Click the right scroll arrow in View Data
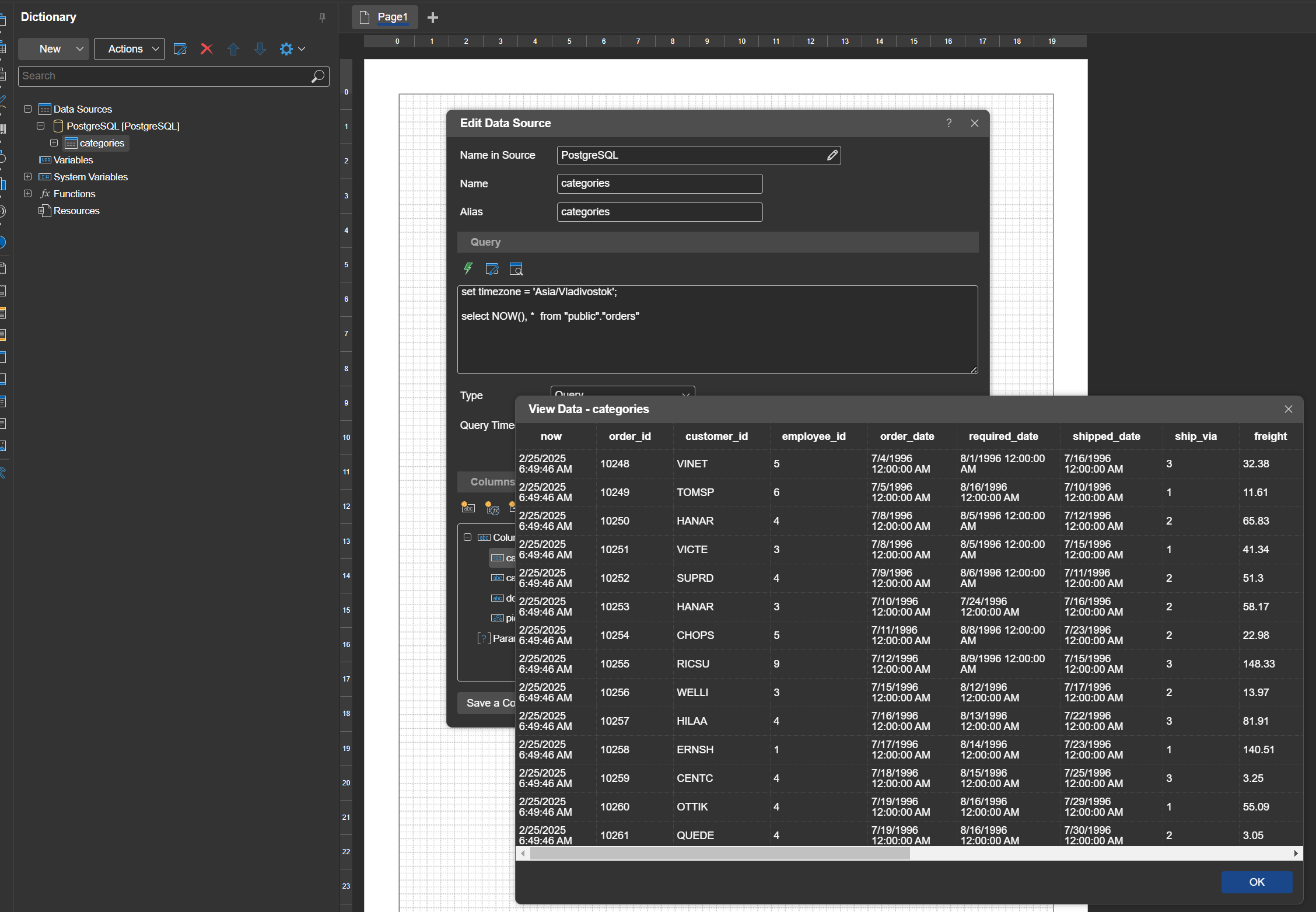The width and height of the screenshot is (1316, 912). pos(1296,853)
